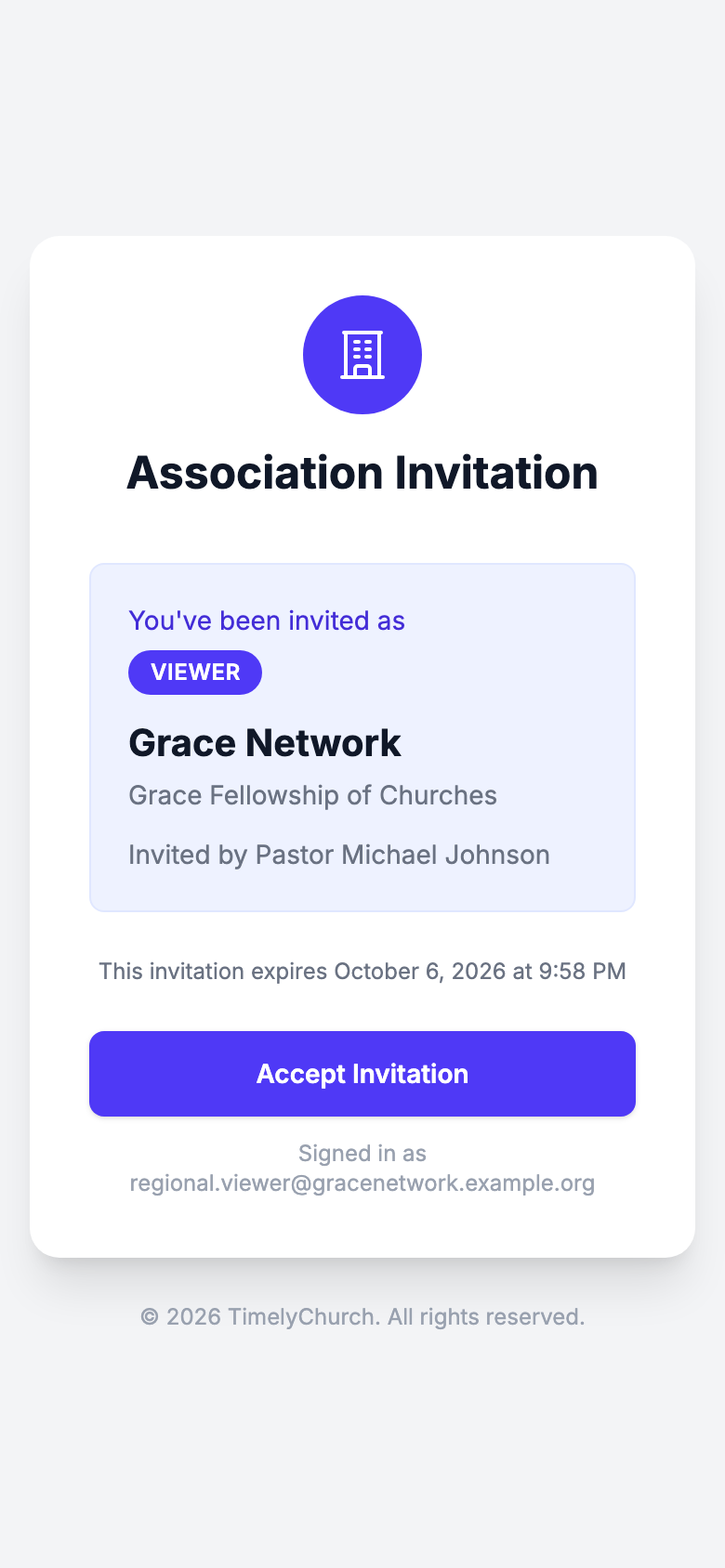Click the word Invitation in the heading
Screen dimensions: 725x1568
(496, 473)
